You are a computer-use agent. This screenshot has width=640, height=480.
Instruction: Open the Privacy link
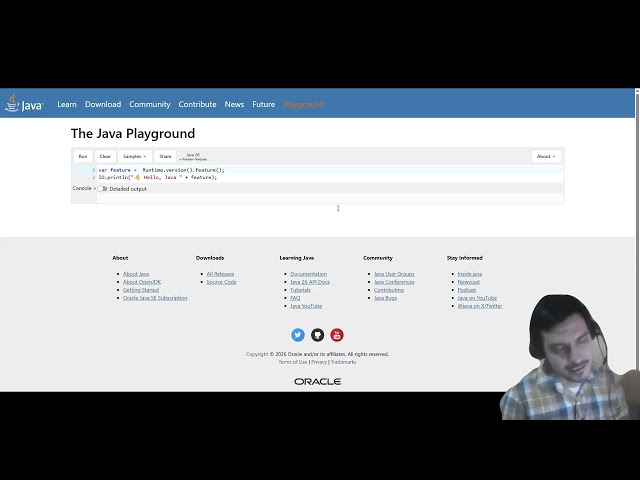point(319,362)
